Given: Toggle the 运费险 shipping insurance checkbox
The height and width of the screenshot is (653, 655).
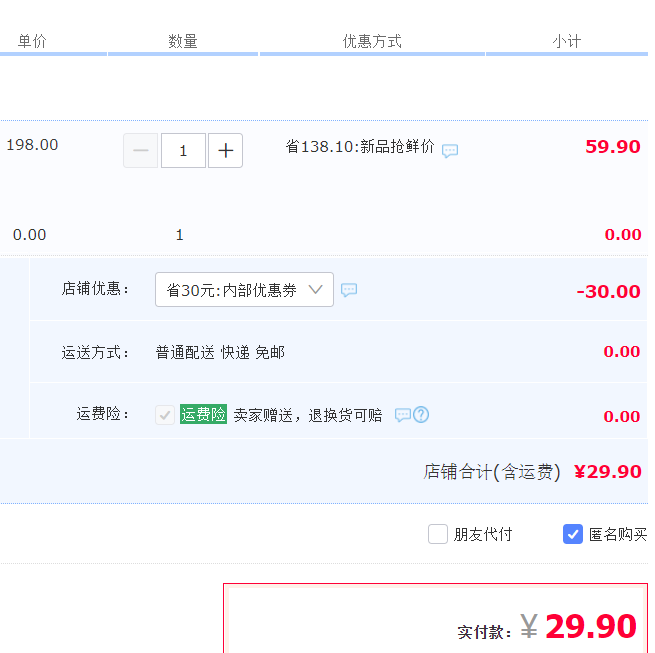Looking at the screenshot, I should click(x=165, y=415).
